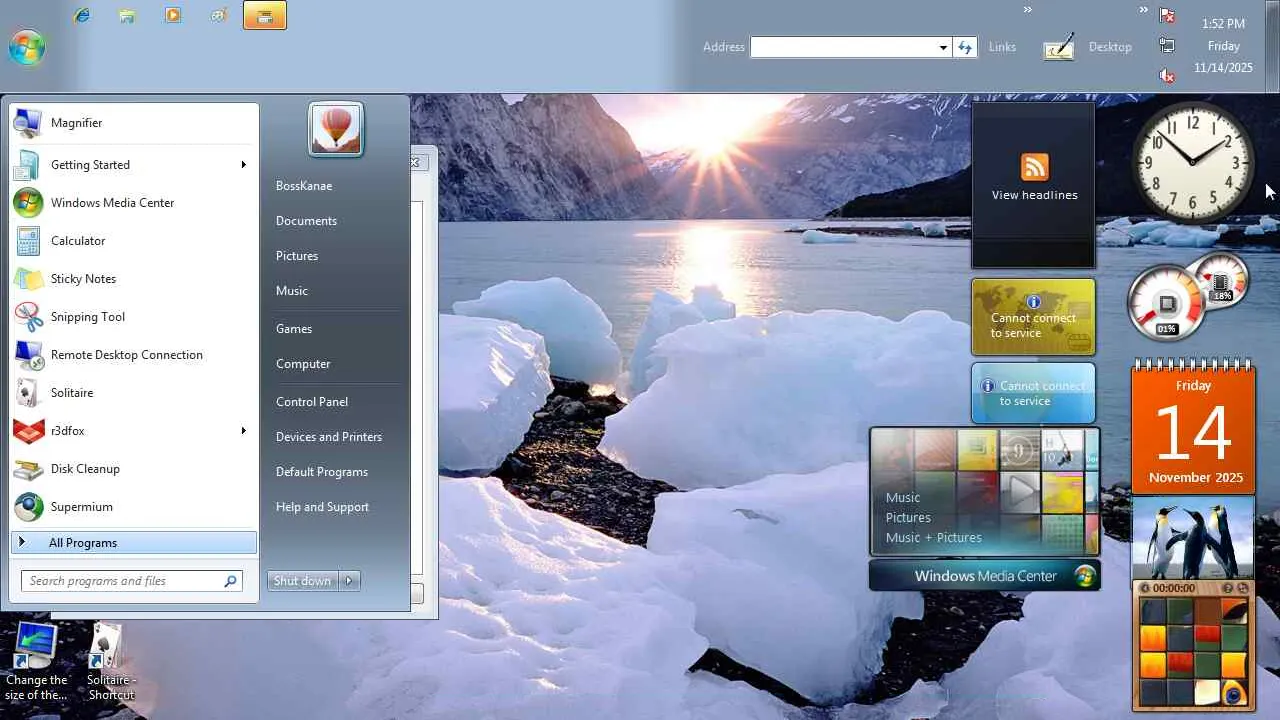
Task: Open Computer from the Start menu
Action: pyautogui.click(x=303, y=364)
